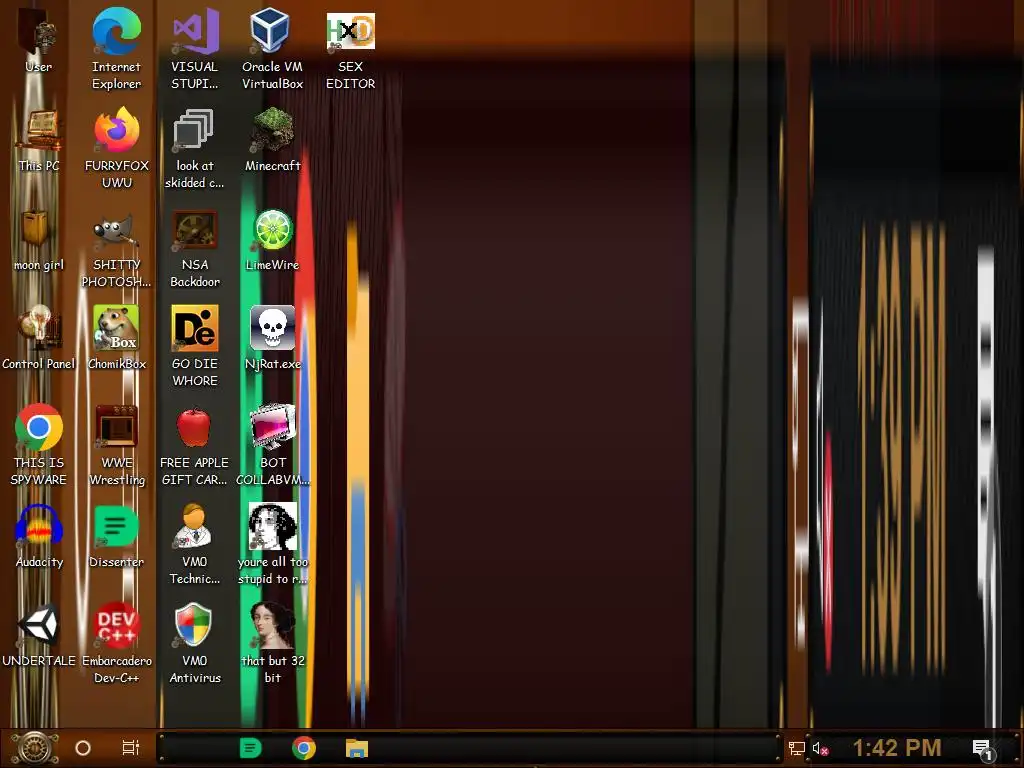Open the moon girl folder icon

39,240
